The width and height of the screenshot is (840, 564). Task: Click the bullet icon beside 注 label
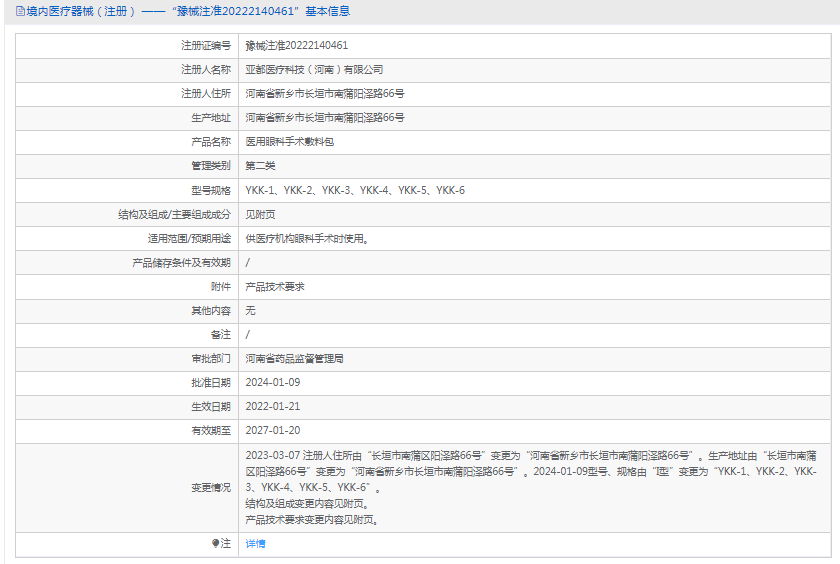215,544
